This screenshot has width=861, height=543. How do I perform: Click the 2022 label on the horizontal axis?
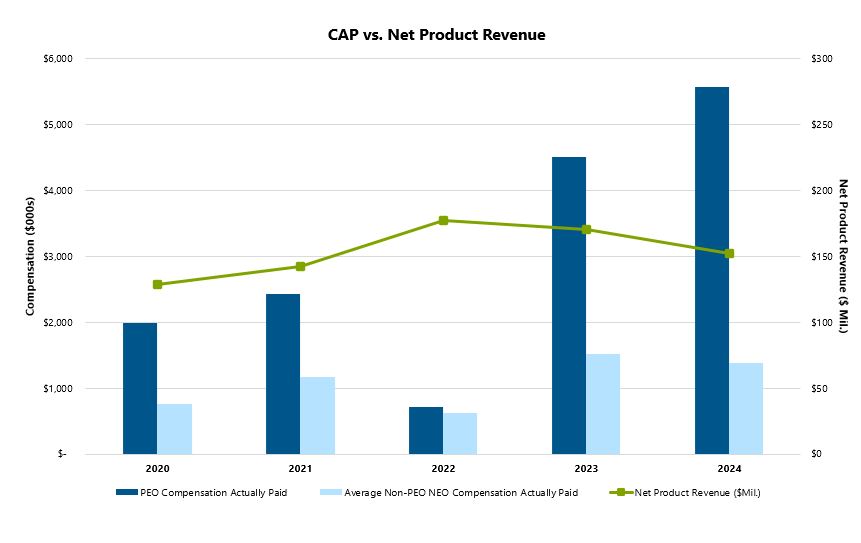(443, 468)
